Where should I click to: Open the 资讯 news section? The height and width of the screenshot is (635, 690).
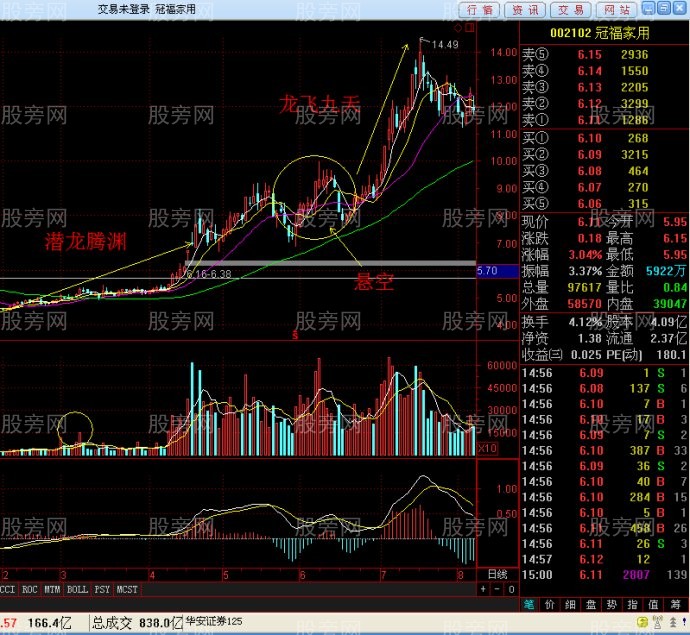coord(525,10)
